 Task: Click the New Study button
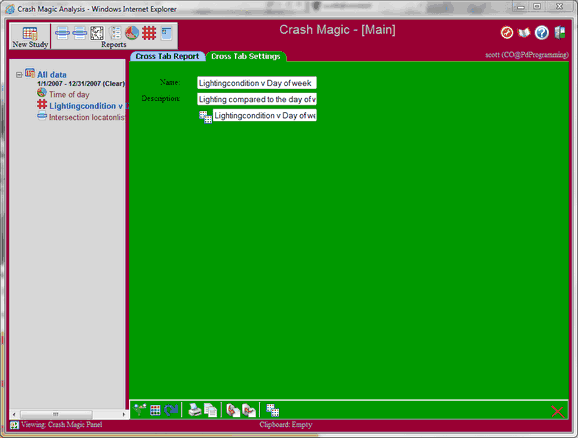(30, 36)
